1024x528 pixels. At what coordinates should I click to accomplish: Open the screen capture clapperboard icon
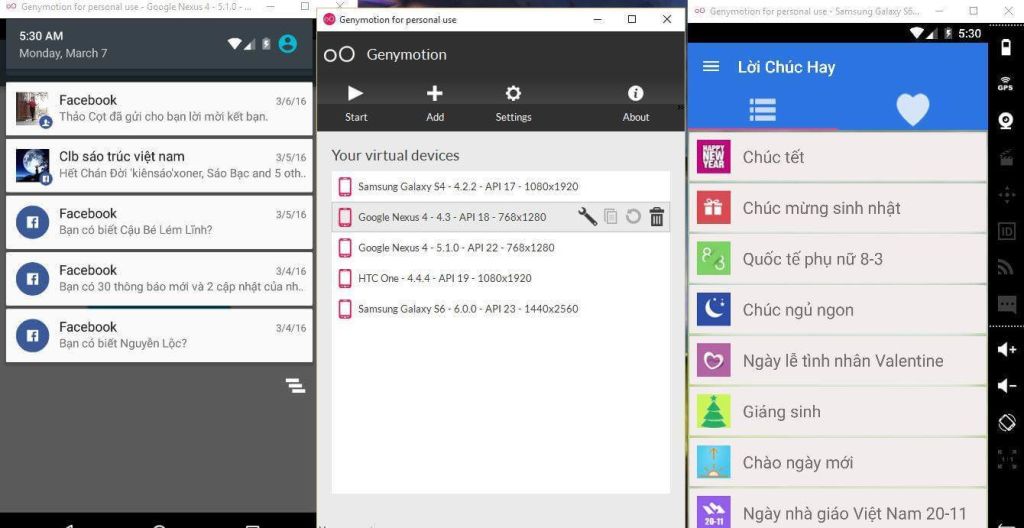(x=1005, y=157)
